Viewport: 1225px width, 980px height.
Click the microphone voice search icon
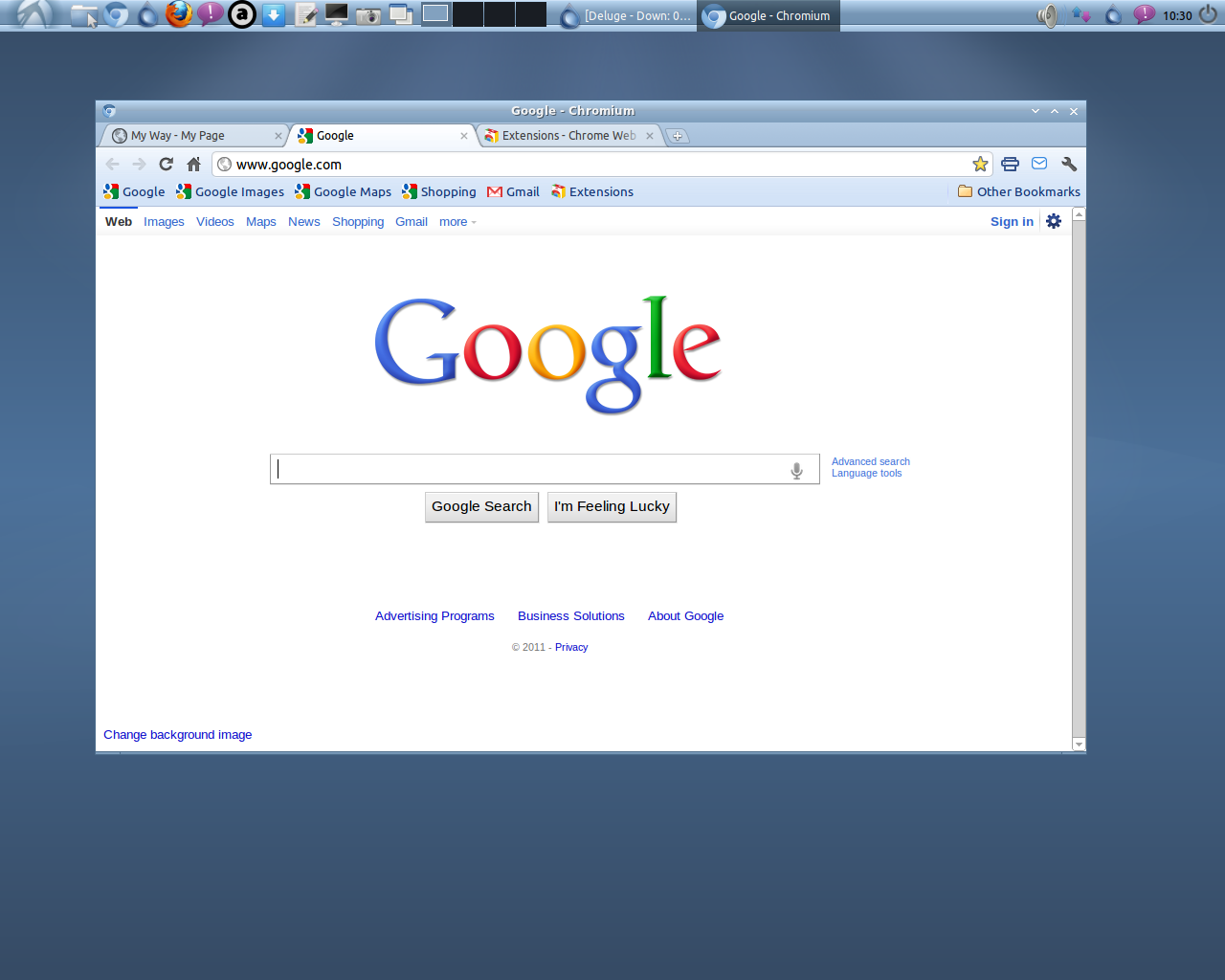[796, 470]
